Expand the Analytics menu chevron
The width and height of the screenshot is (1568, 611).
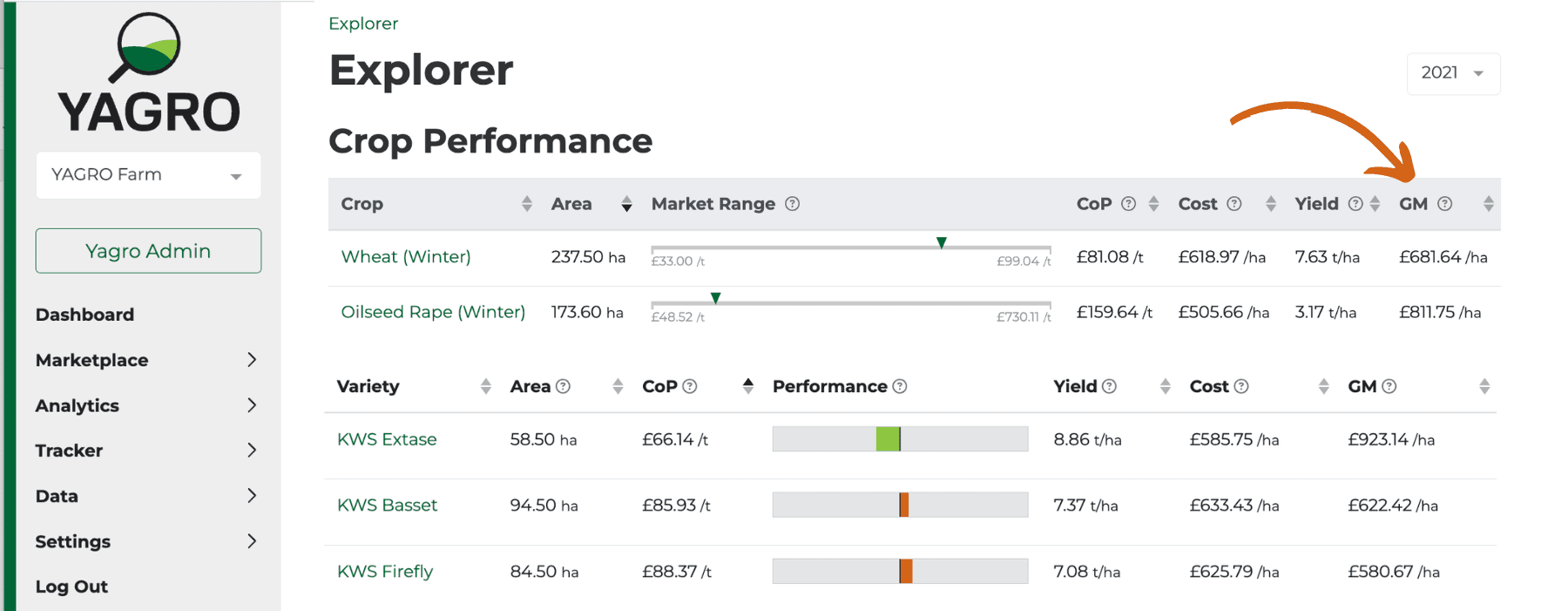pyautogui.click(x=252, y=405)
